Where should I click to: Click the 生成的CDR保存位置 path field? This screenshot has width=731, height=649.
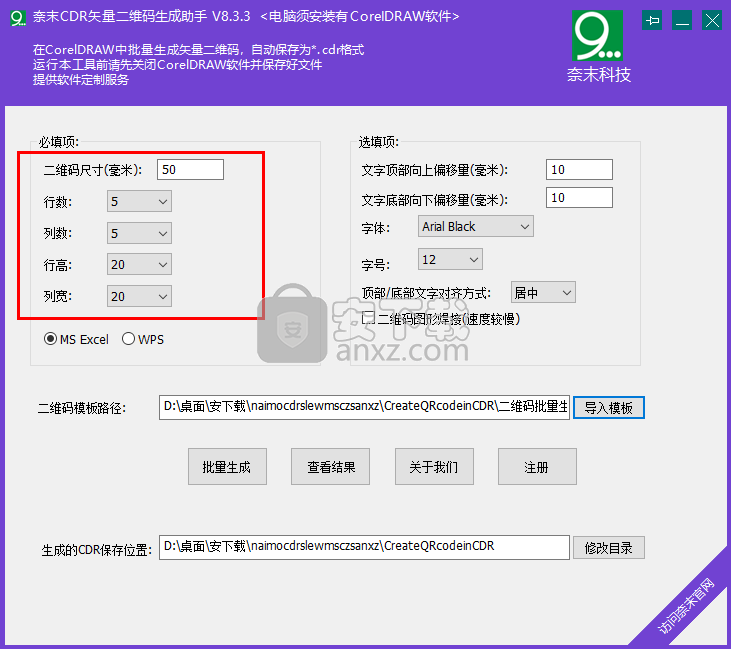pyautogui.click(x=364, y=547)
